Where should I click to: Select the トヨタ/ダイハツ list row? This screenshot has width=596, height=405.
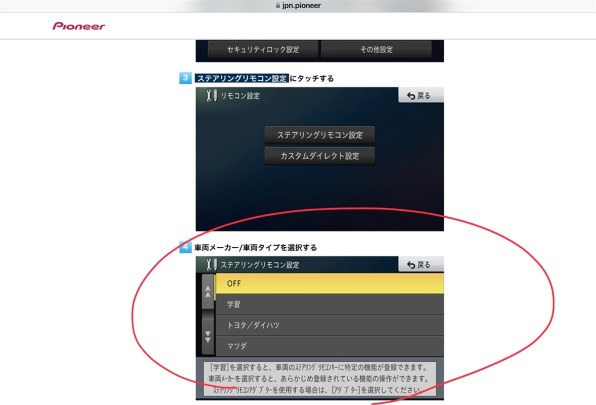330,325
